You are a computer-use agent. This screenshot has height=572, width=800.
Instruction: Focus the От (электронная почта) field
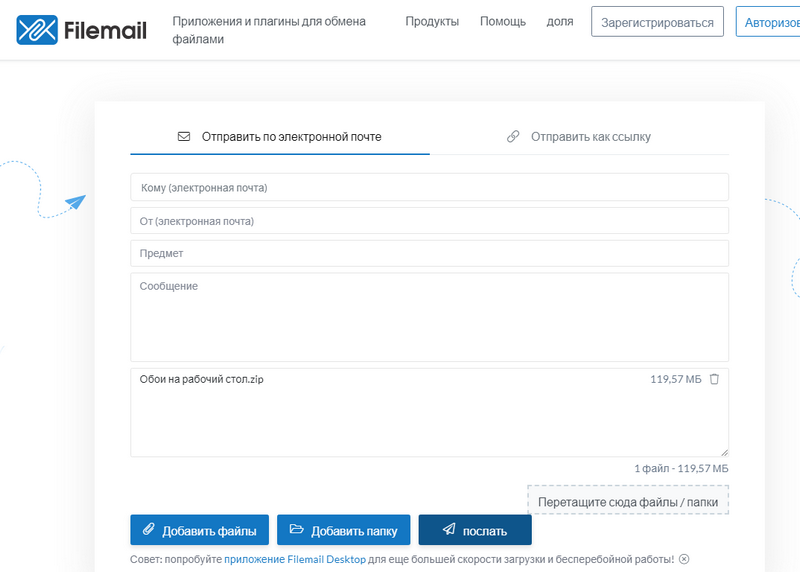point(429,220)
